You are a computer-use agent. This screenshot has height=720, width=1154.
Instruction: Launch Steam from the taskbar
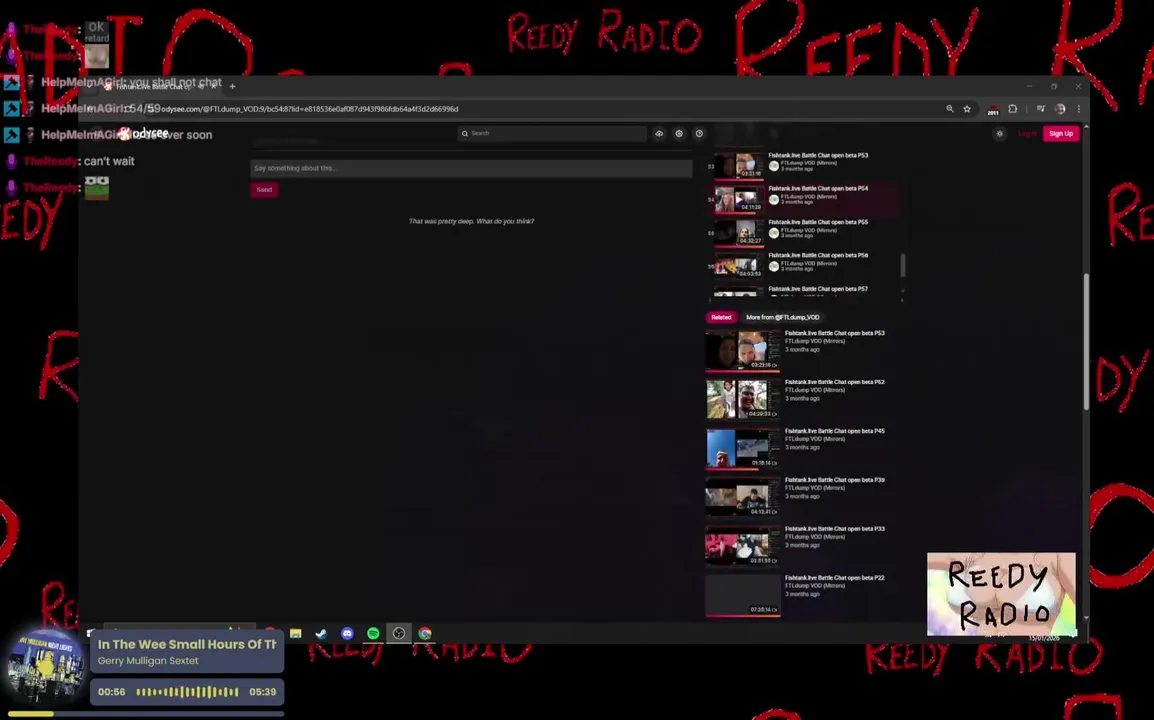click(x=321, y=633)
